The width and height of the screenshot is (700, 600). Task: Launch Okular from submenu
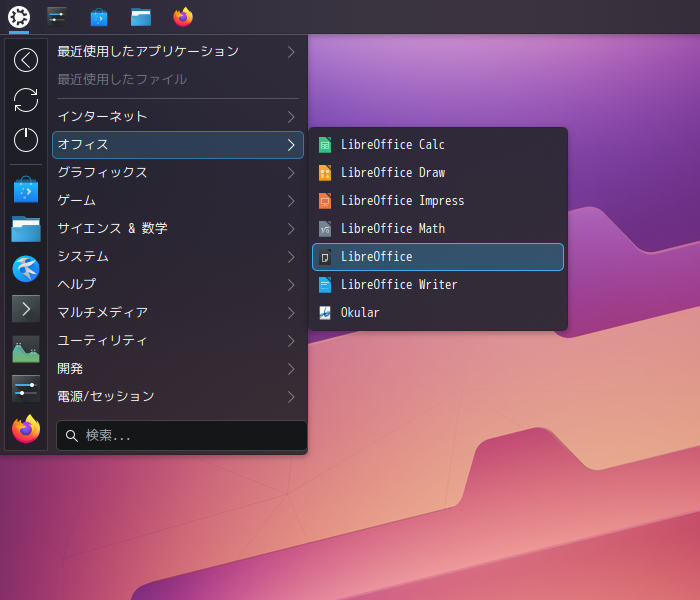tap(438, 313)
